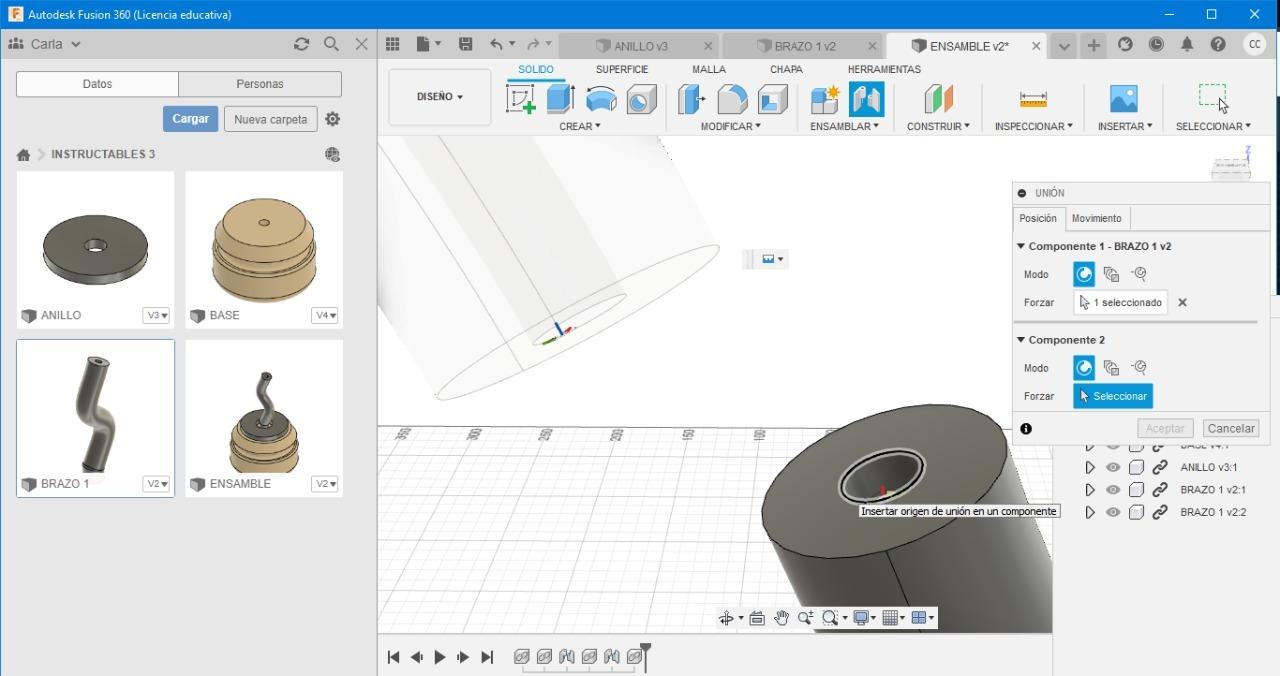Image resolution: width=1280 pixels, height=676 pixels.
Task: Select Offset Plane construct tool
Action: [x=938, y=99]
